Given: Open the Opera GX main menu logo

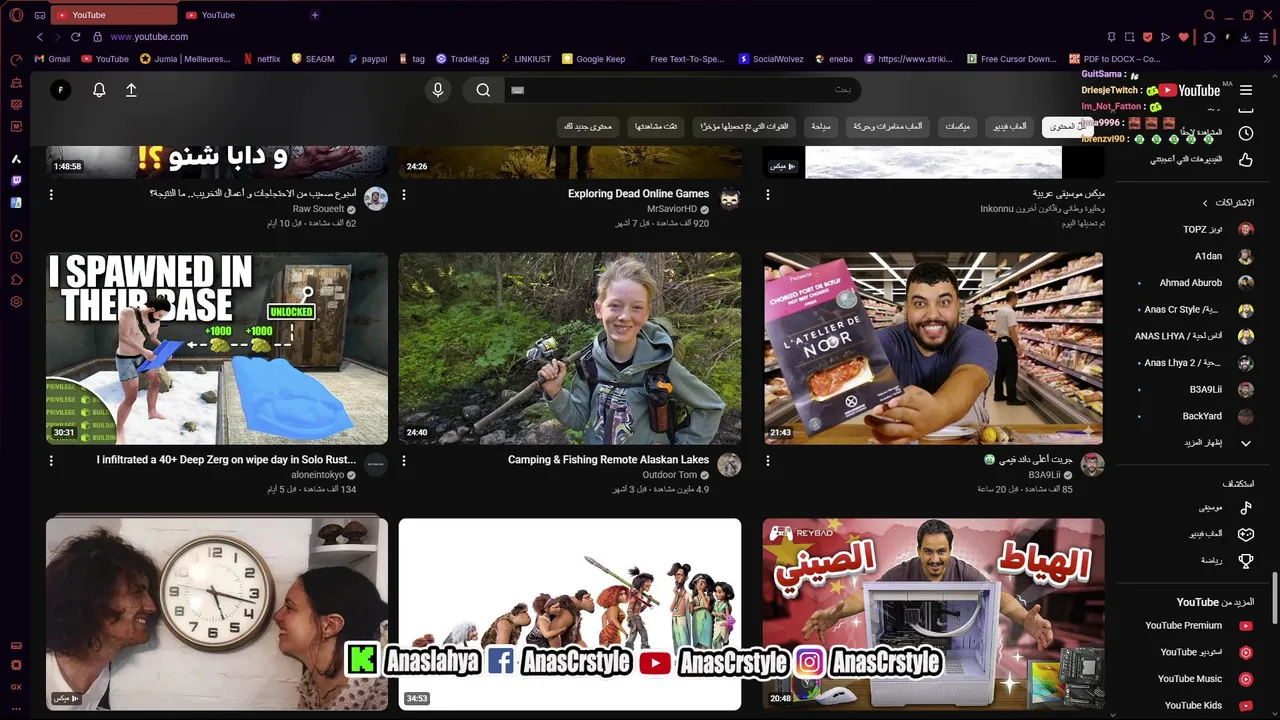Looking at the screenshot, I should pos(14,15).
